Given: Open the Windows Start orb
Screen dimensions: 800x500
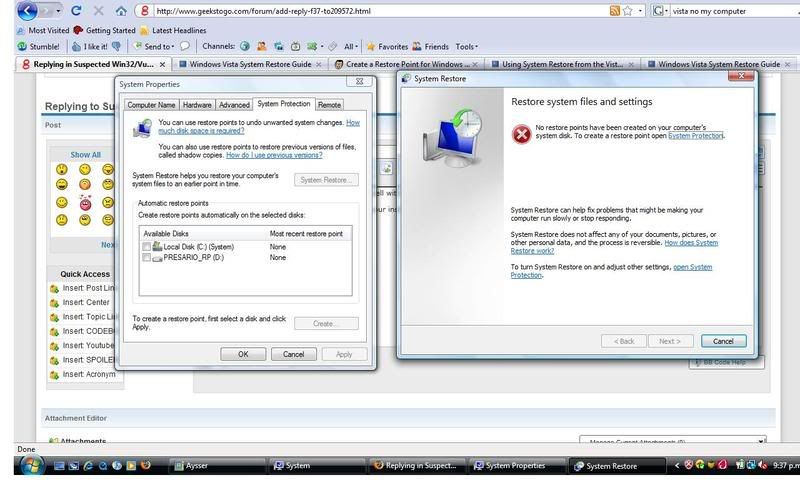Looking at the screenshot, I should (x=32, y=465).
